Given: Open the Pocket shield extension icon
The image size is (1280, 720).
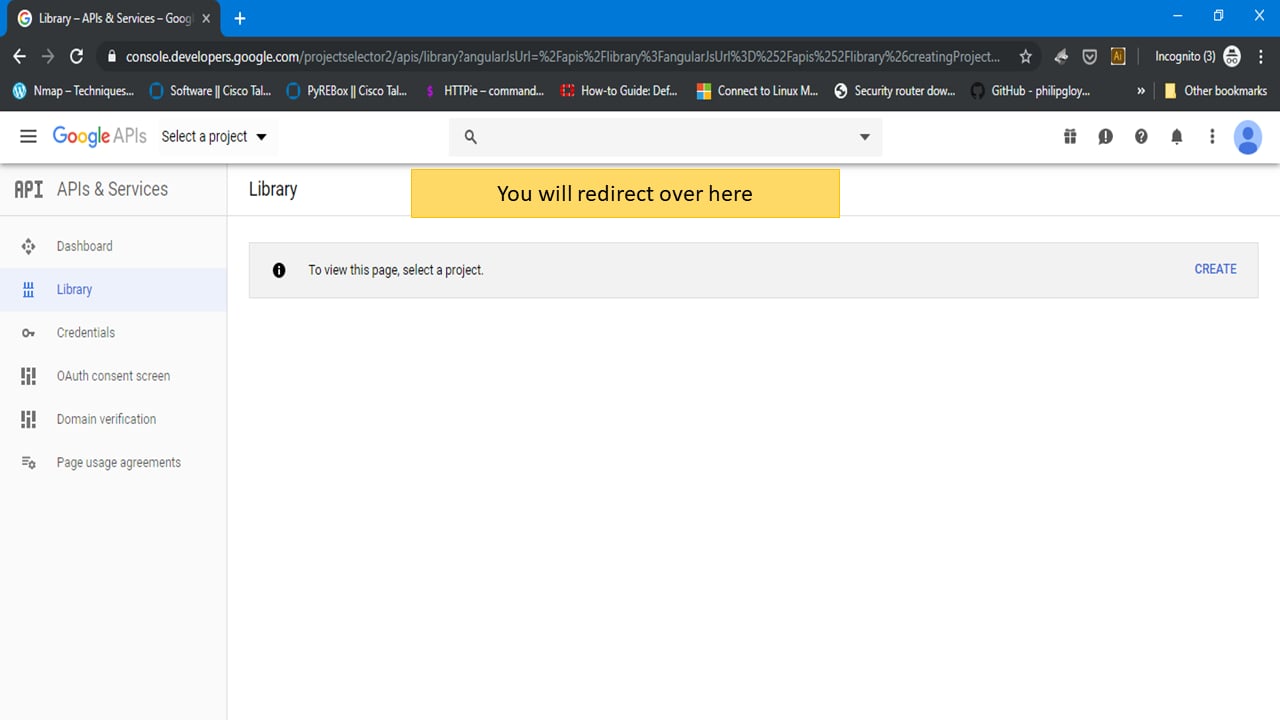Looking at the screenshot, I should pyautogui.click(x=1090, y=57).
